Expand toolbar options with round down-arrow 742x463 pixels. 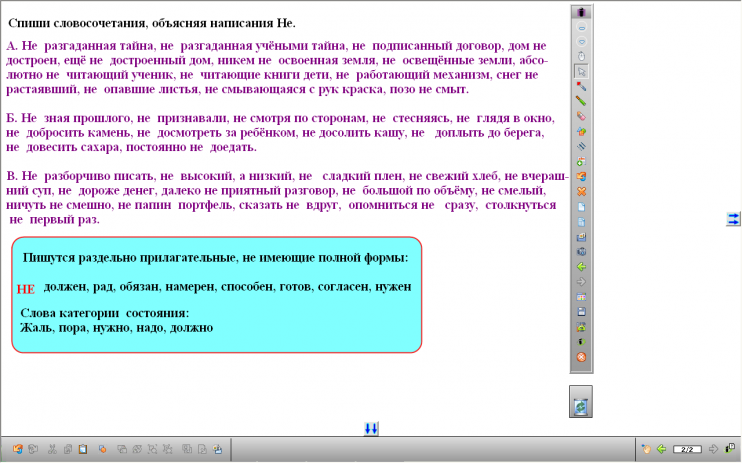pos(581,41)
